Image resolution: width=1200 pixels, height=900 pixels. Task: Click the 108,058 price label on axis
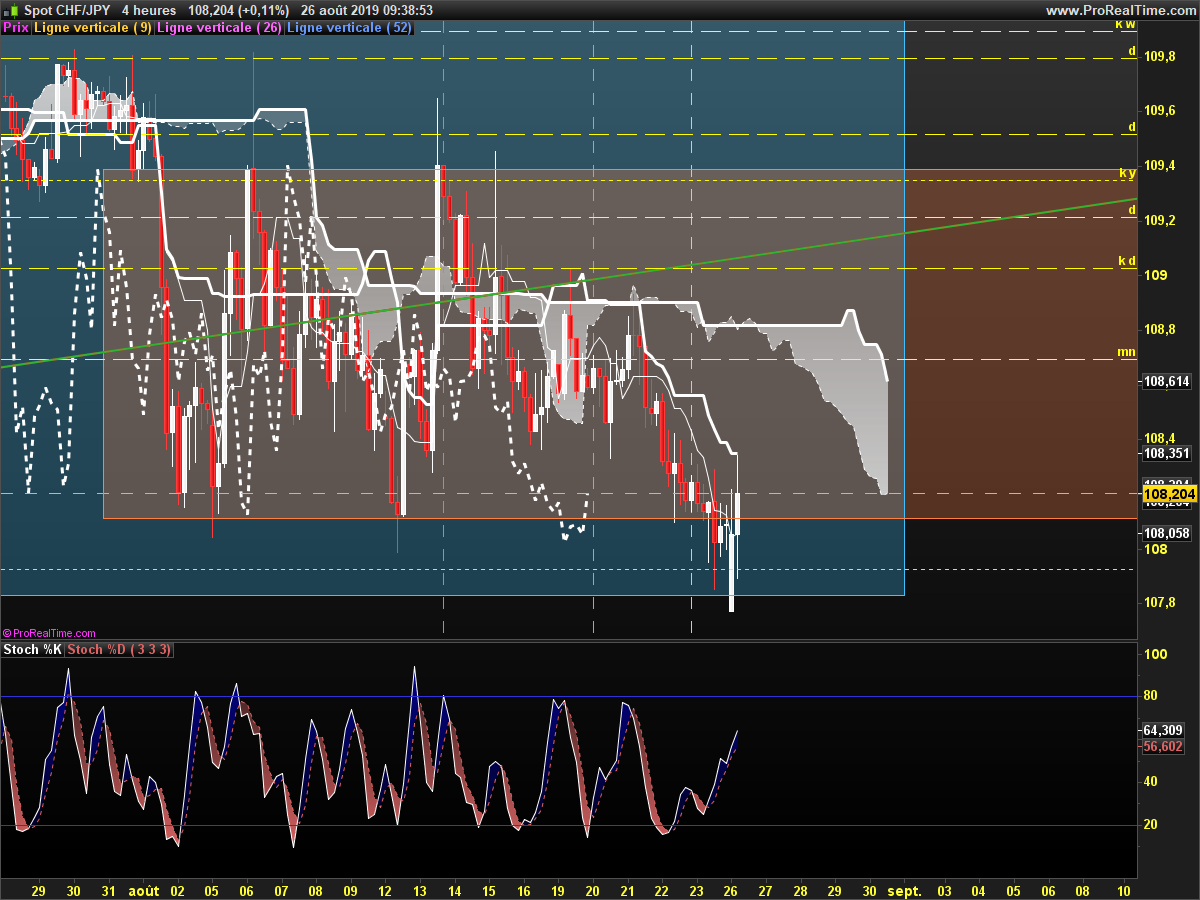1166,533
